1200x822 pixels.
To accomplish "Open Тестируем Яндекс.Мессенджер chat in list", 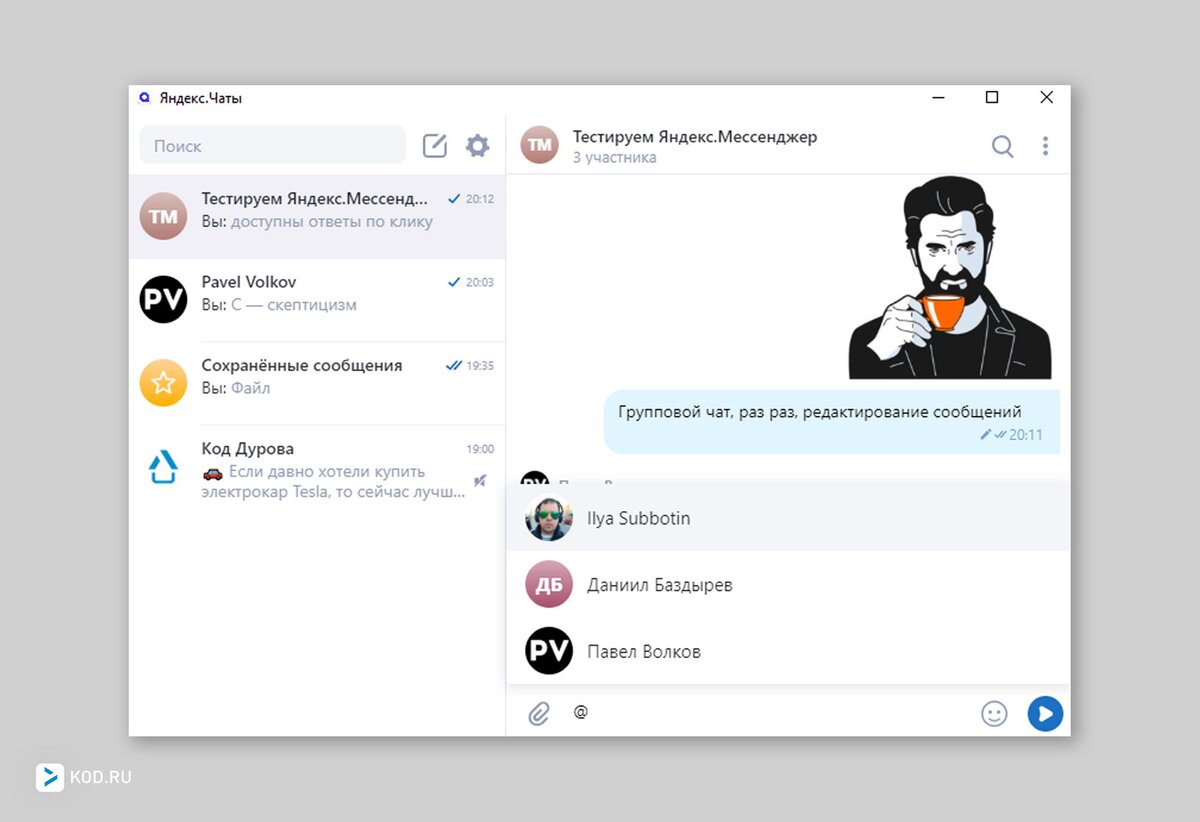I will click(317, 216).
